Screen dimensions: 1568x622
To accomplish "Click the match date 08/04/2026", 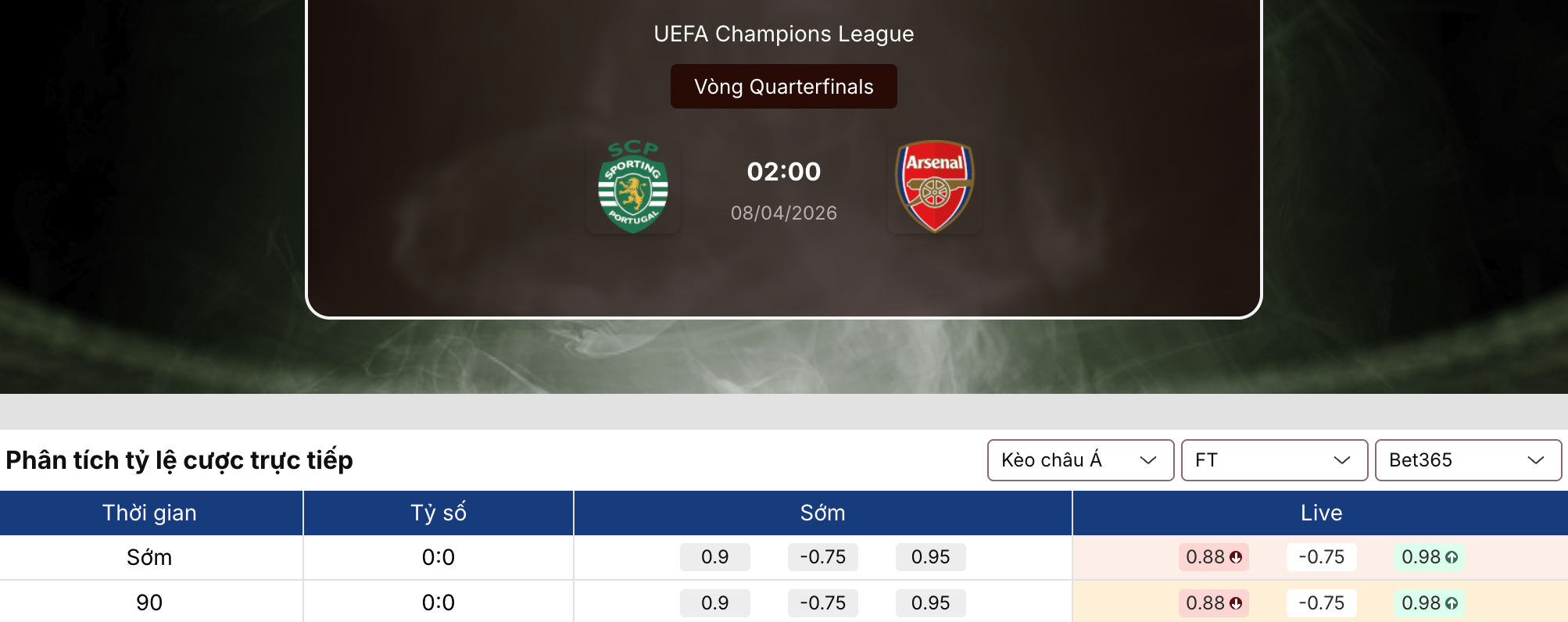I will [783, 213].
